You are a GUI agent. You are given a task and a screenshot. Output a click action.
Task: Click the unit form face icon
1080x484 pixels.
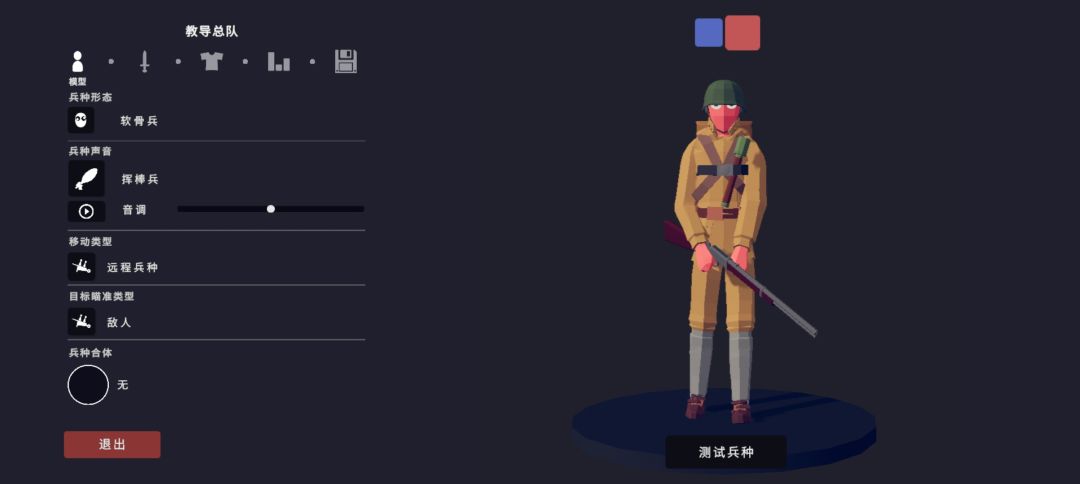tap(81, 120)
